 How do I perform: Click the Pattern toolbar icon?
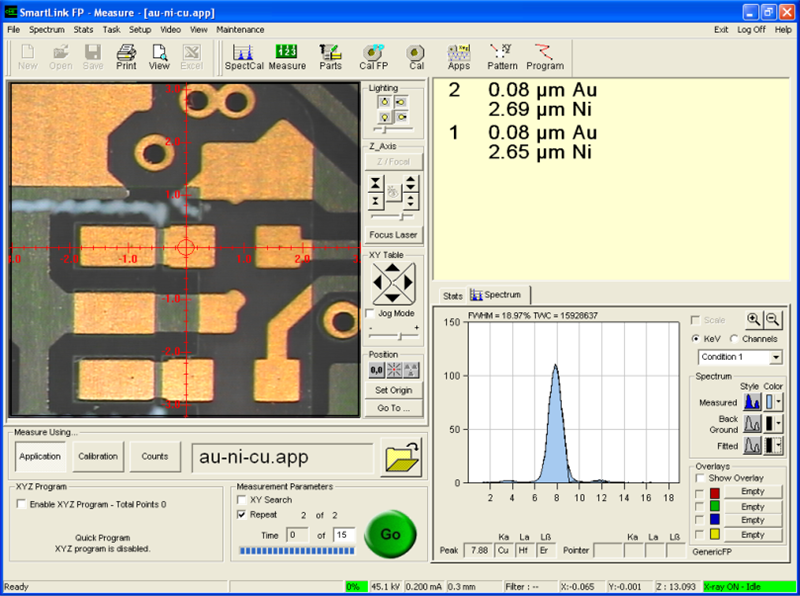pos(502,56)
